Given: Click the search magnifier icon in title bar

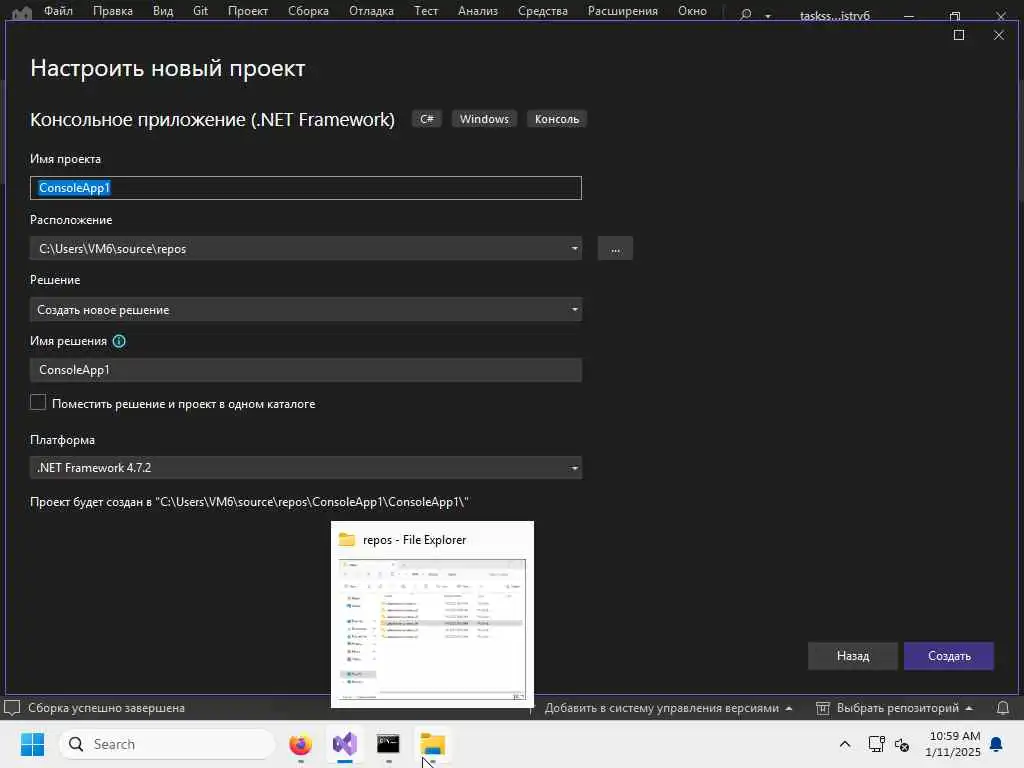Looking at the screenshot, I should point(745,14).
